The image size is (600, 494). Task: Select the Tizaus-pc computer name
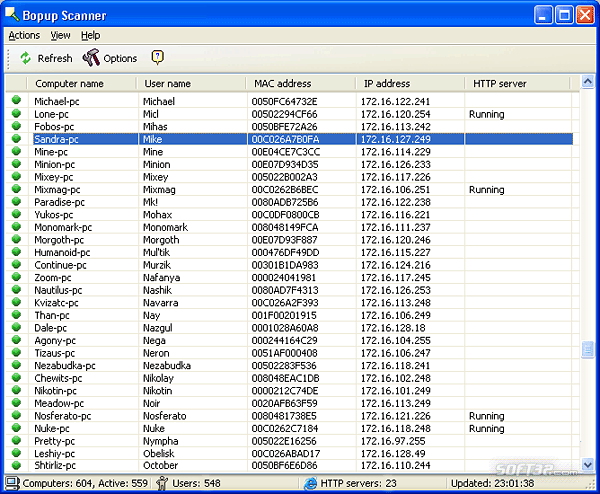click(55, 353)
